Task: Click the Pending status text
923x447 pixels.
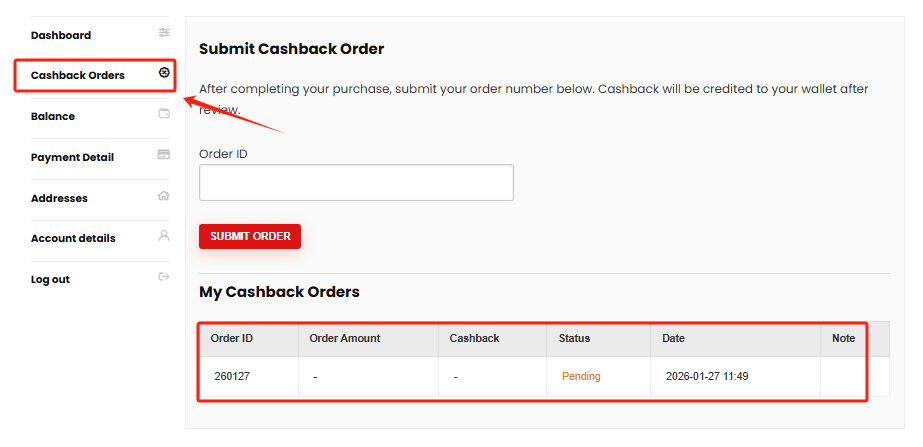Action: click(581, 377)
